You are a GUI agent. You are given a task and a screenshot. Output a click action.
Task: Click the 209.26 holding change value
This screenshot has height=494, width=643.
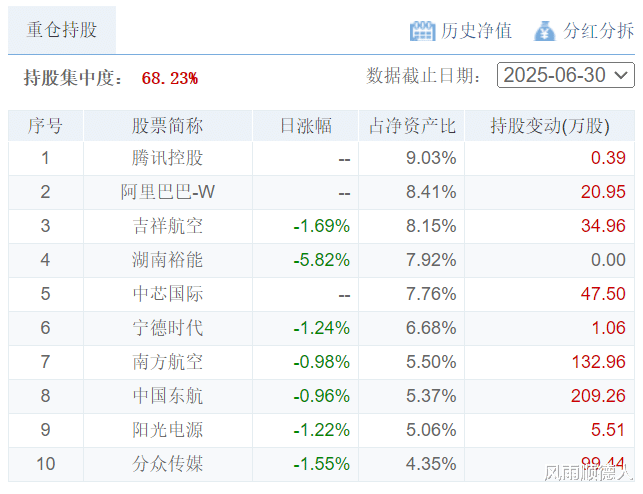[598, 396]
